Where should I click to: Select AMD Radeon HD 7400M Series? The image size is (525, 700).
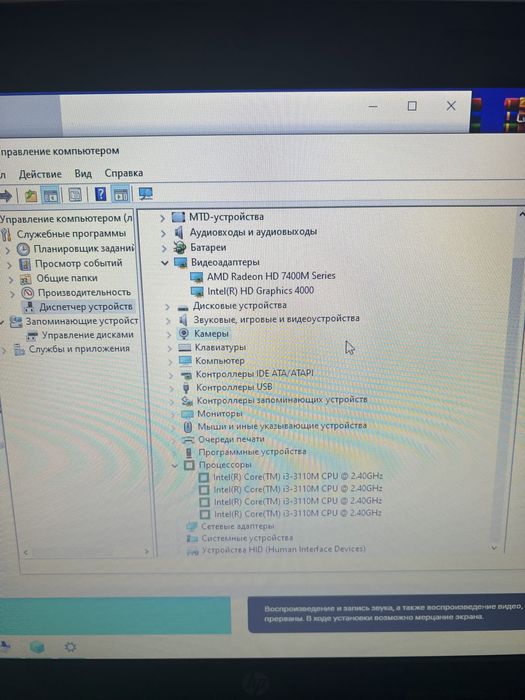(x=271, y=276)
